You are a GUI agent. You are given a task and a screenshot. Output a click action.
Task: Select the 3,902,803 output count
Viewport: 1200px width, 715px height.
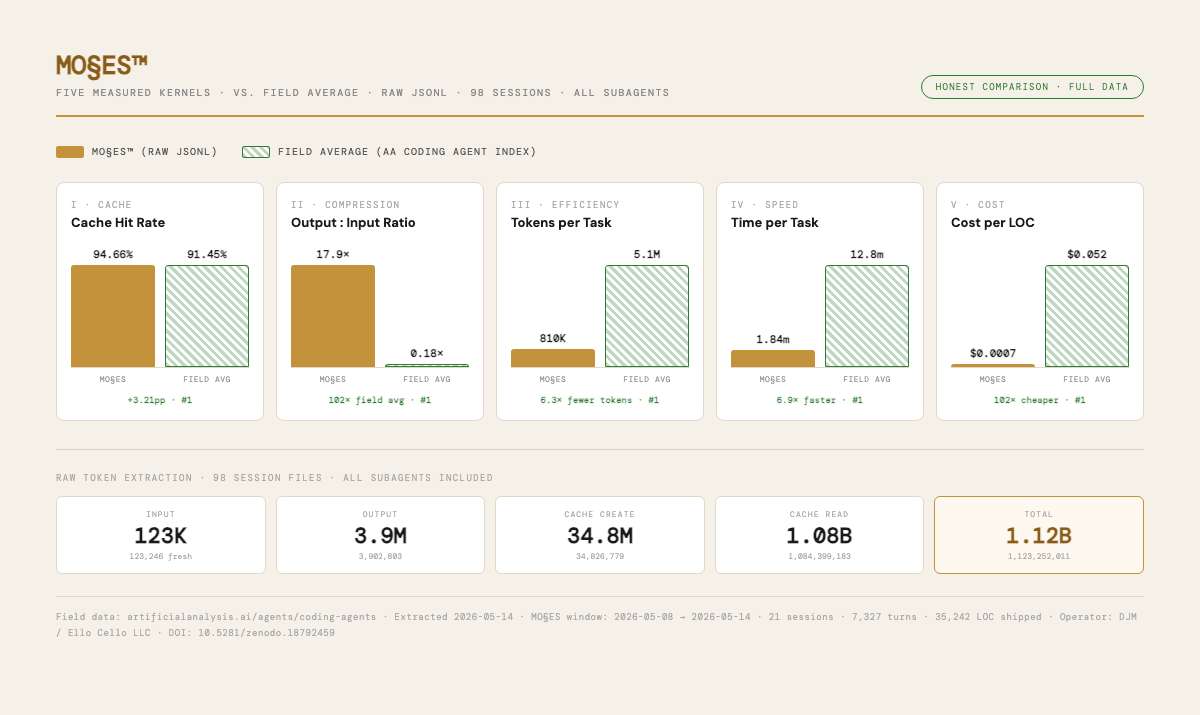(380, 556)
